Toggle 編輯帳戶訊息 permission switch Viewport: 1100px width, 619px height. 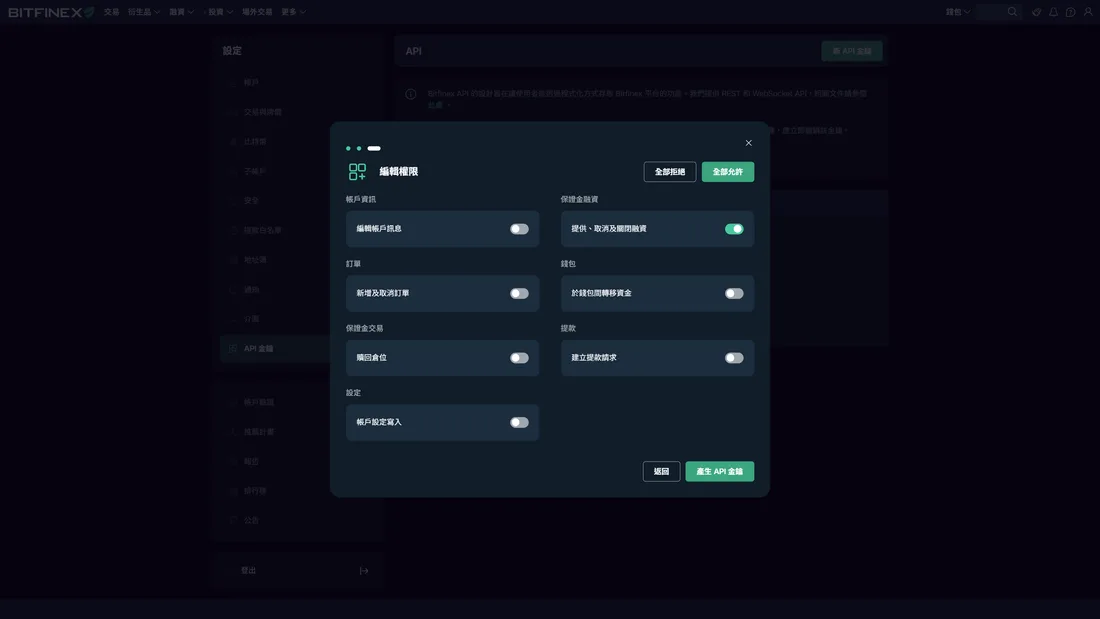pyautogui.click(x=519, y=229)
